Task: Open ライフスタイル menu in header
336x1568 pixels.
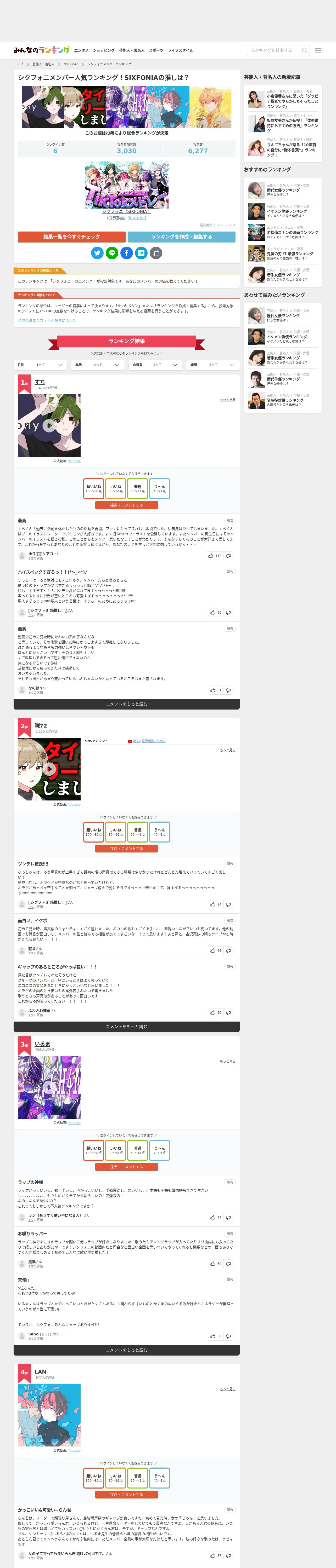Action: coord(181,50)
